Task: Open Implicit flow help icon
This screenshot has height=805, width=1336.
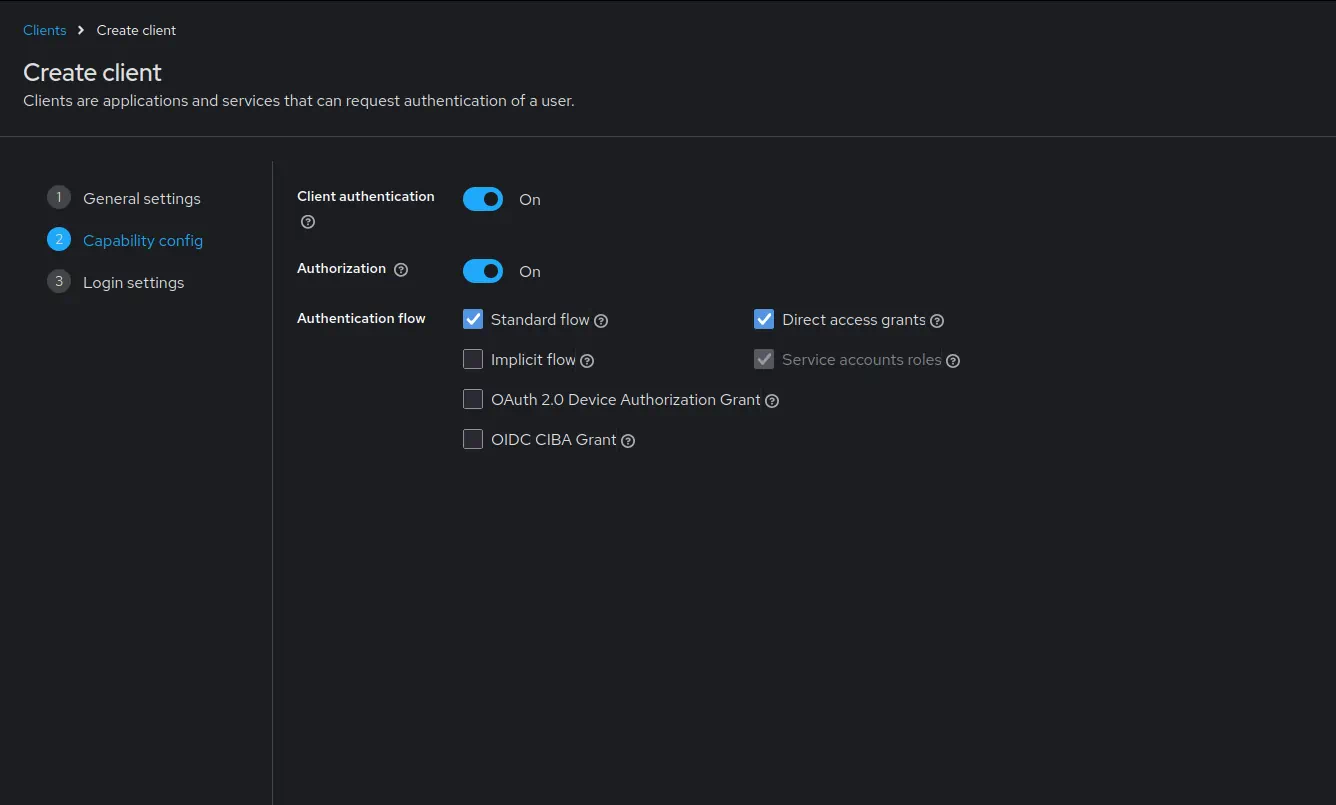Action: [x=587, y=361]
